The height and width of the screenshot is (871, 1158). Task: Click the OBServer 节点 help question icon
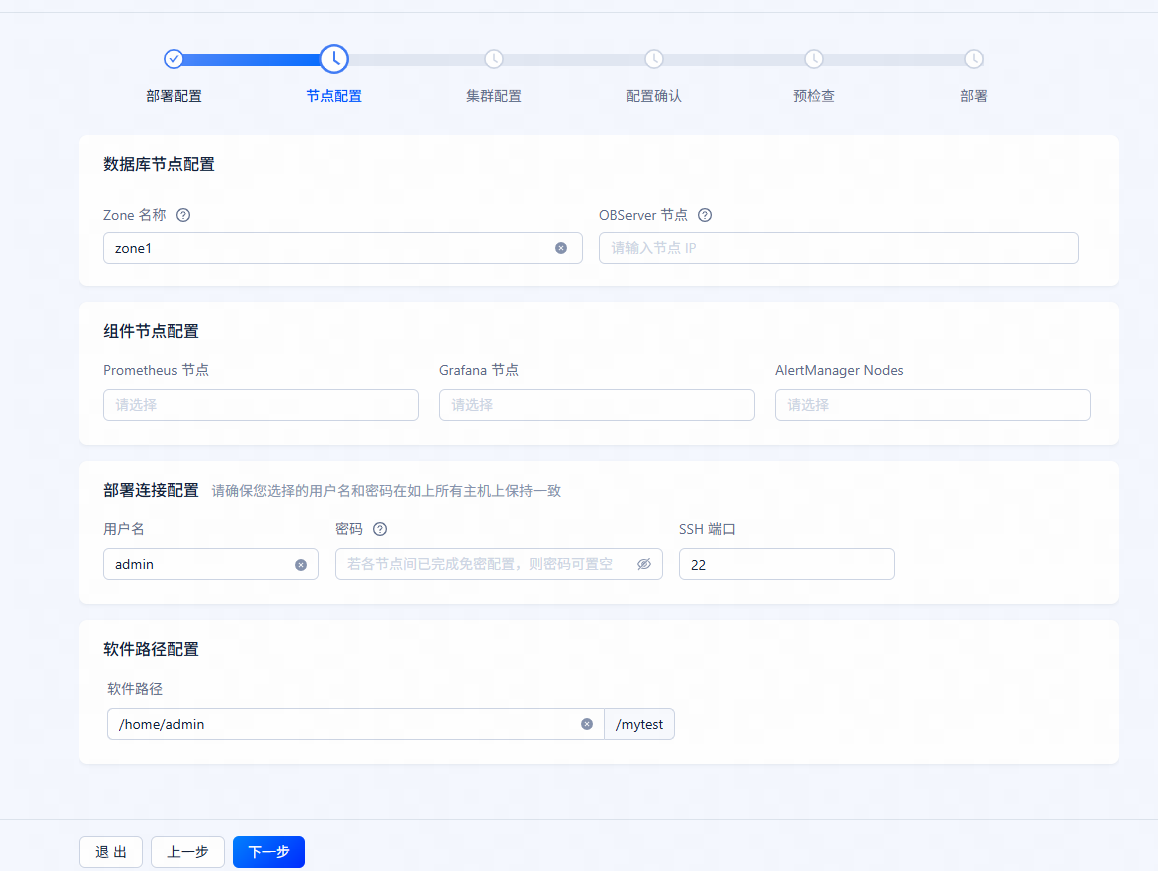[x=705, y=215]
